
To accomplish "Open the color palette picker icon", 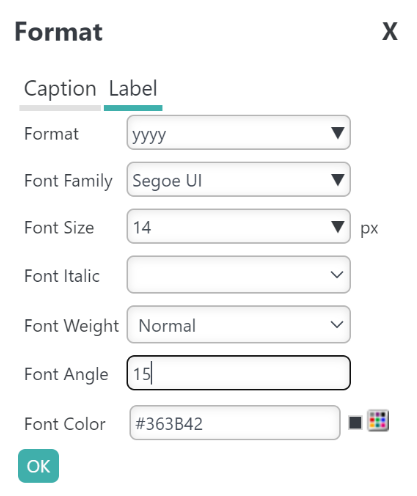I will pyautogui.click(x=378, y=421).
